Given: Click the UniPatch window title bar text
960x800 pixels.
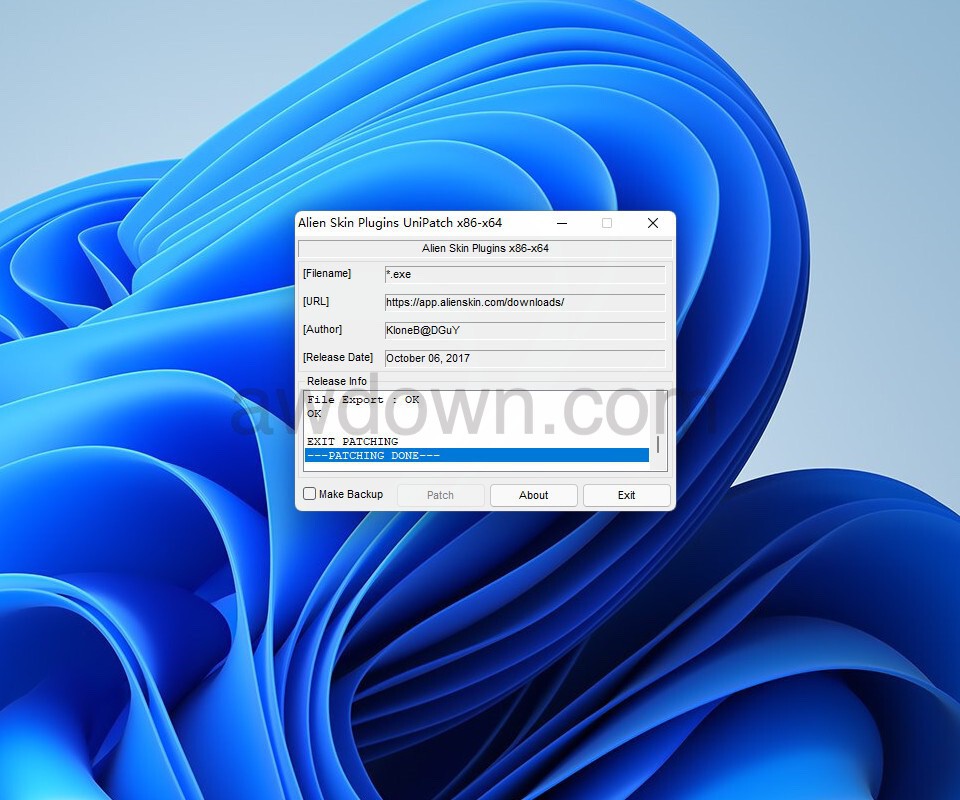Looking at the screenshot, I should point(400,223).
